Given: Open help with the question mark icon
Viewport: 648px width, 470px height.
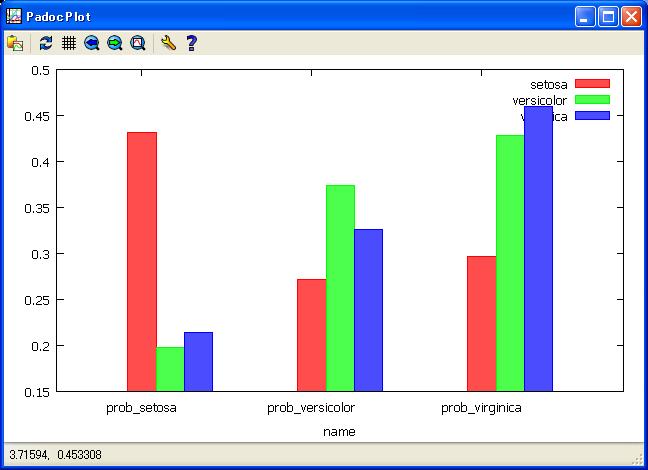Looking at the screenshot, I should [191, 43].
